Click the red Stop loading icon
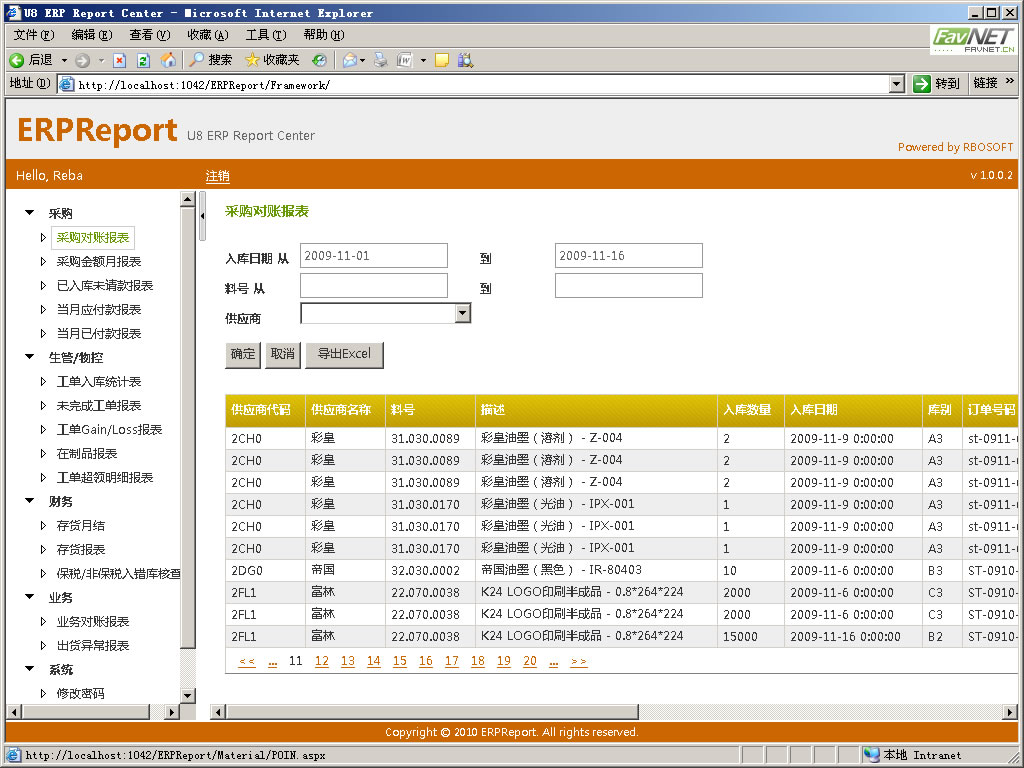 (x=120, y=61)
